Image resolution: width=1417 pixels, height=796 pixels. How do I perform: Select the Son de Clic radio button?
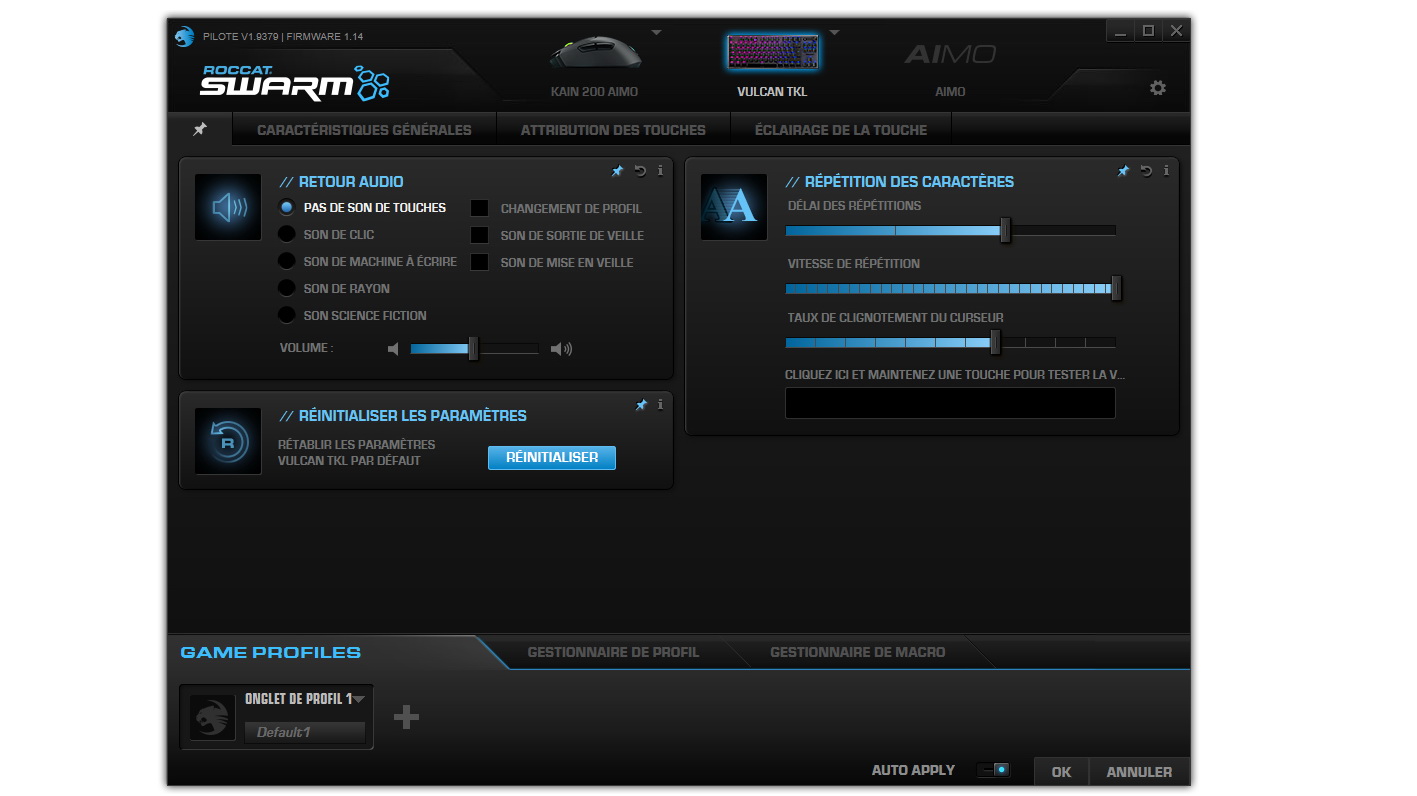286,234
